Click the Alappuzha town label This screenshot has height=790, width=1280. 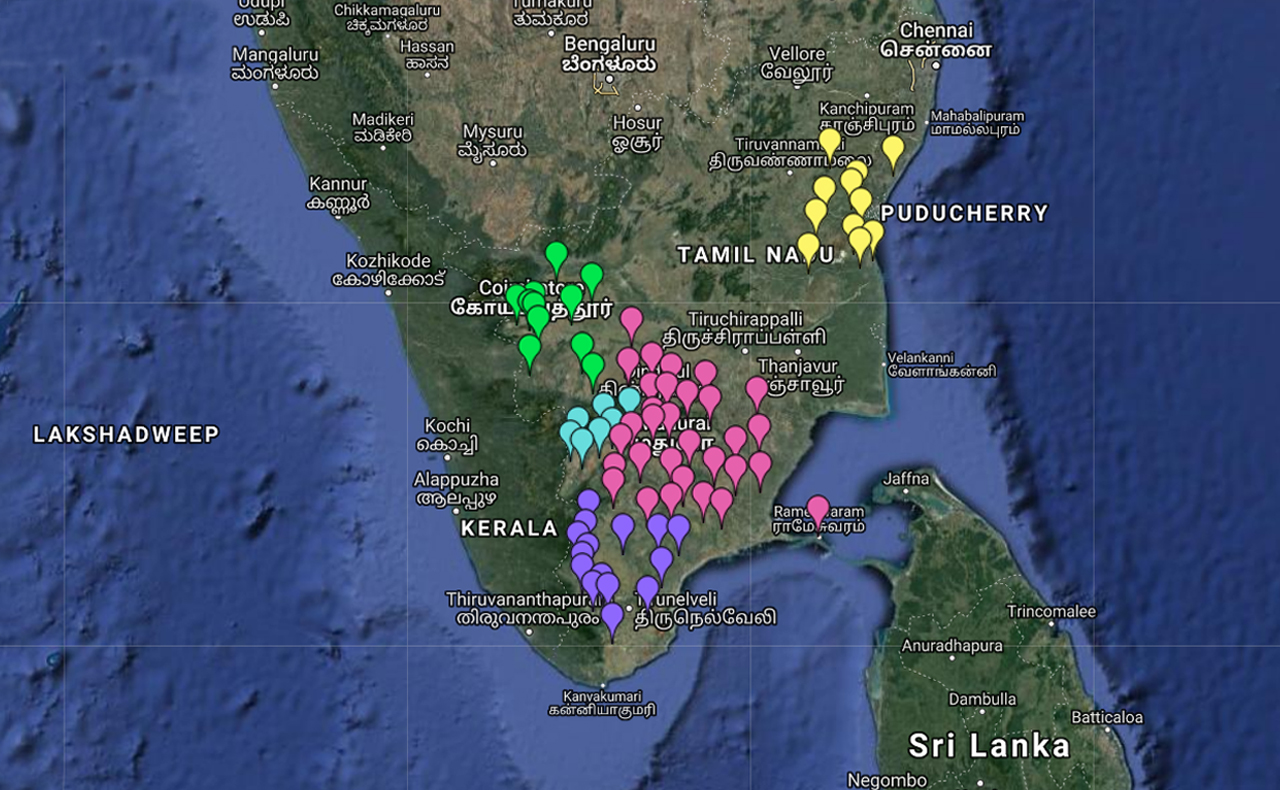tap(457, 488)
